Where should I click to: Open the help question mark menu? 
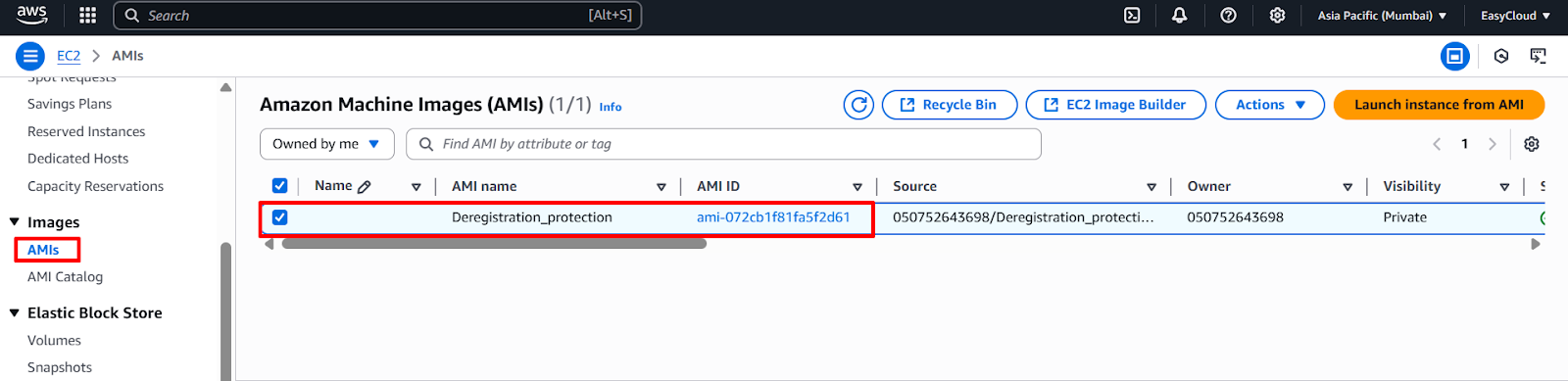[1228, 15]
